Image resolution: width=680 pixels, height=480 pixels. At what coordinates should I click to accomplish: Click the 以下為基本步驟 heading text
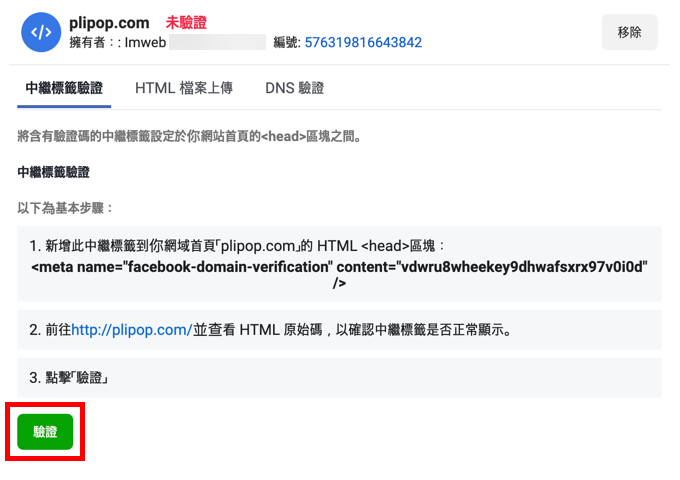65,208
